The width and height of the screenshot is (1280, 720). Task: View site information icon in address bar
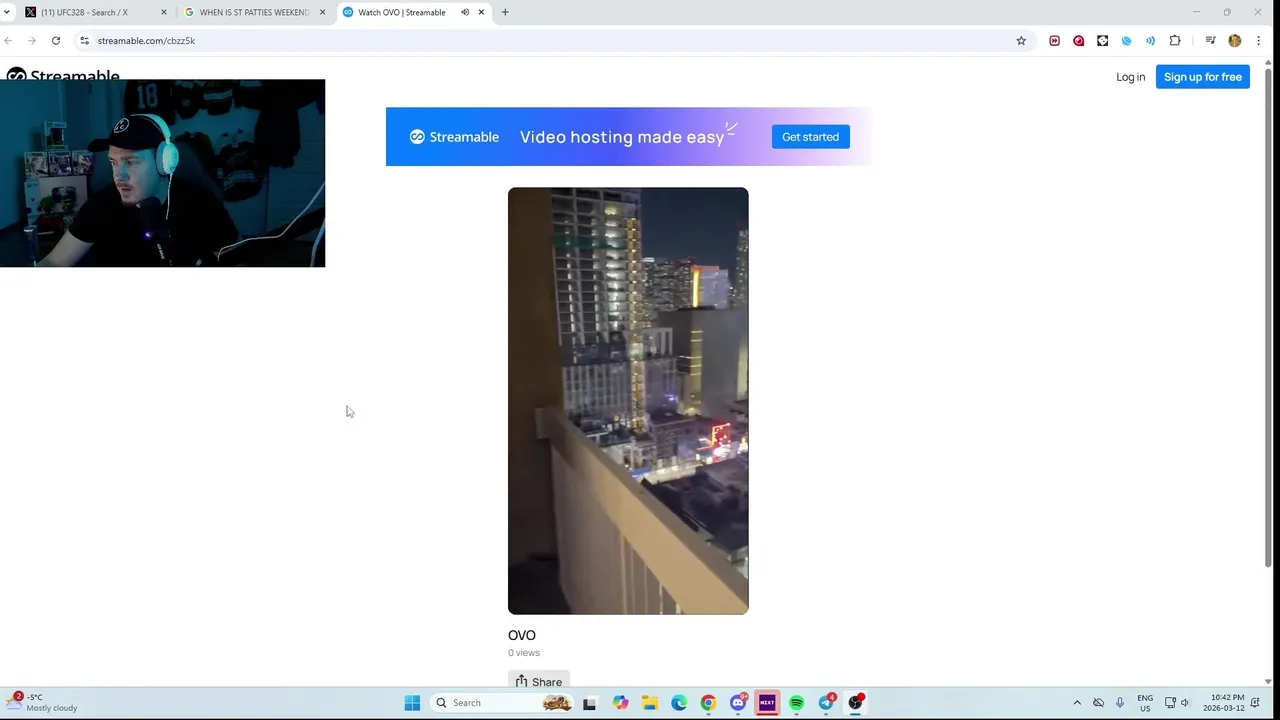point(85,41)
